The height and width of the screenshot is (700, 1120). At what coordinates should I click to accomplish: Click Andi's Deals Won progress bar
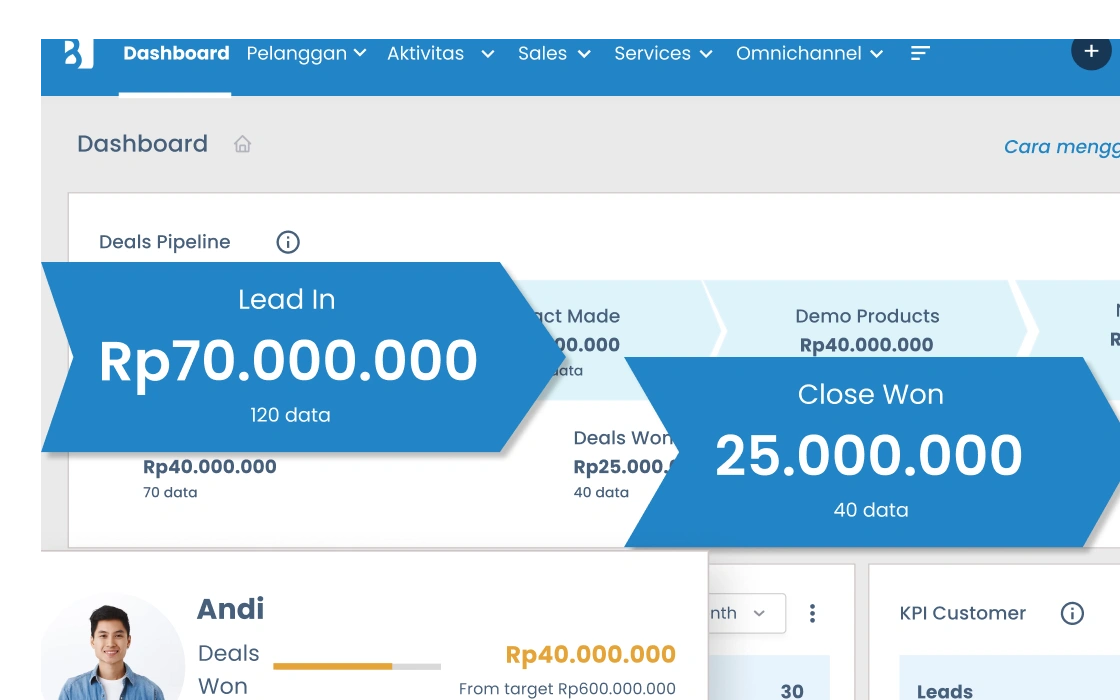coord(356,666)
